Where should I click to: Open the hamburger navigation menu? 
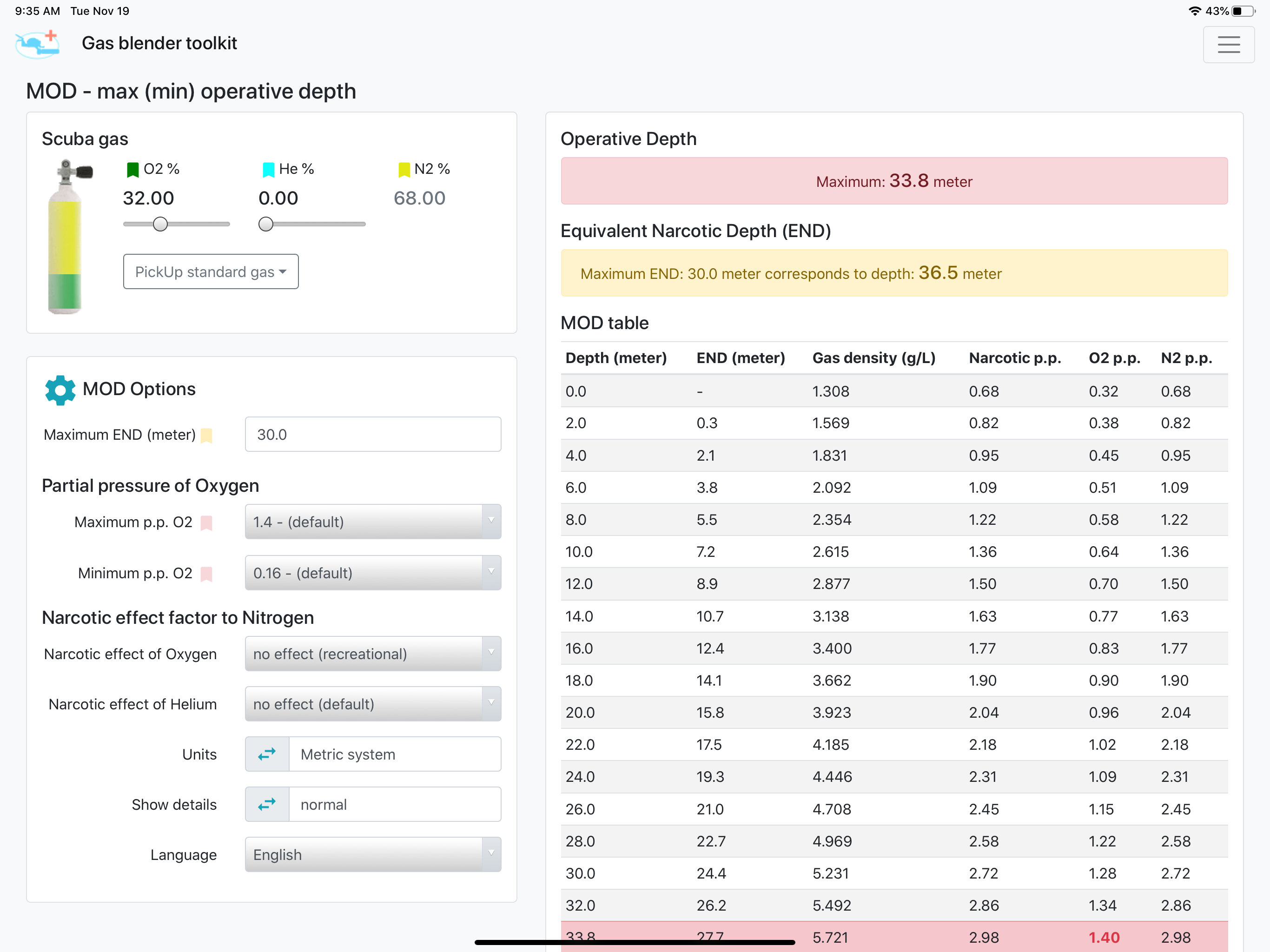pos(1228,44)
